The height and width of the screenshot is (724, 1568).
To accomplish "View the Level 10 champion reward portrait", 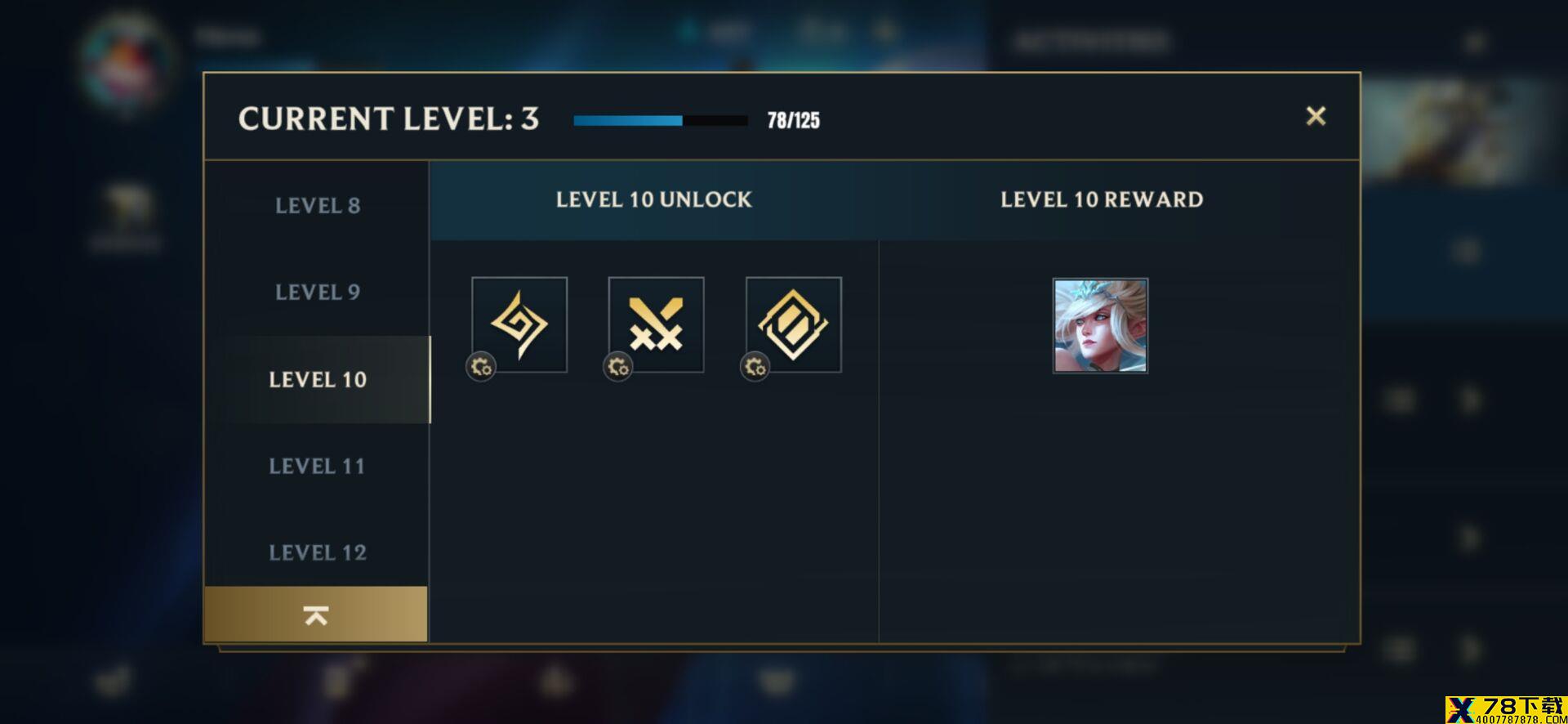I will pyautogui.click(x=1100, y=325).
